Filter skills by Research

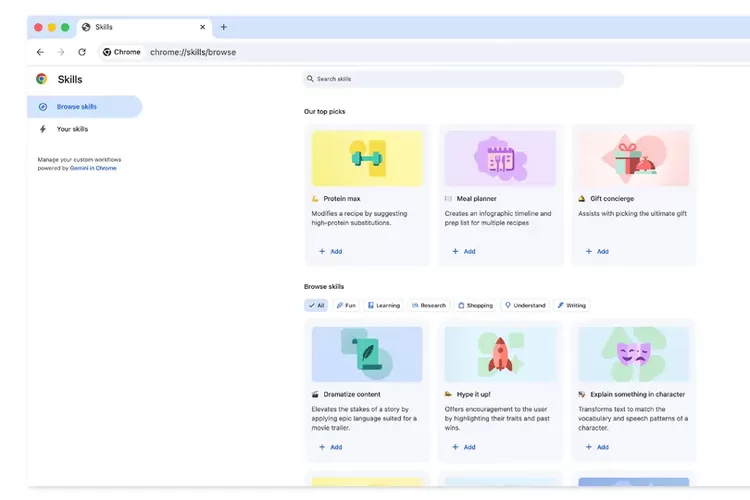pos(429,305)
